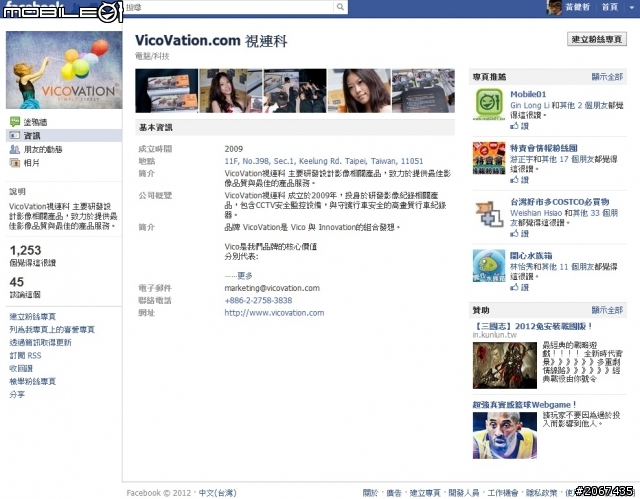Click the marketing@vicovation.com email text

pyautogui.click(x=272, y=288)
